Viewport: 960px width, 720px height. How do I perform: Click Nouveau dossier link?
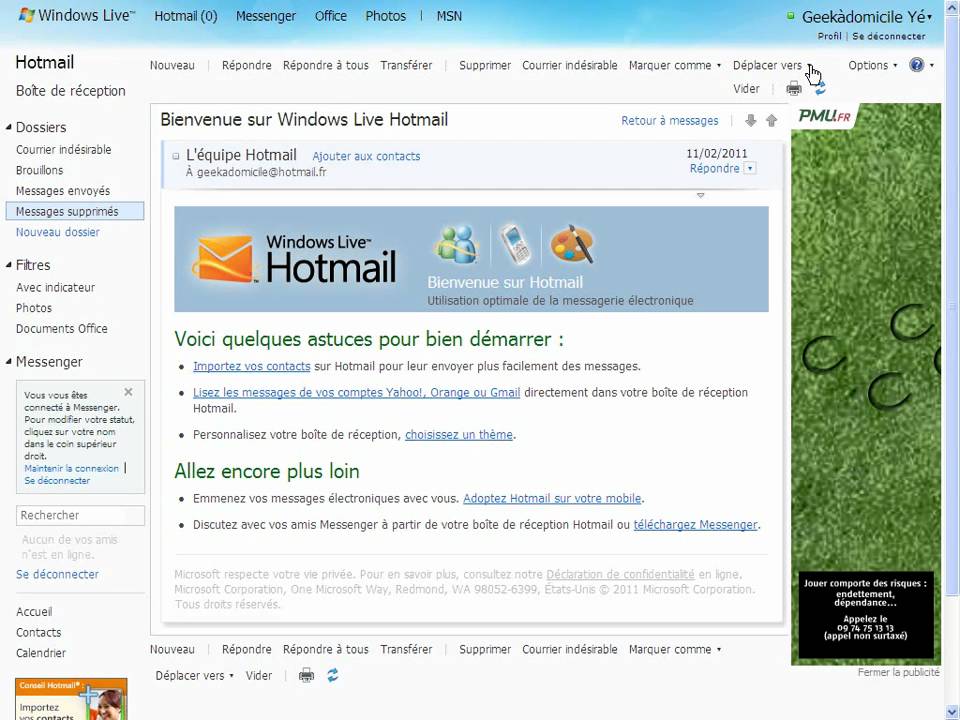(x=58, y=232)
